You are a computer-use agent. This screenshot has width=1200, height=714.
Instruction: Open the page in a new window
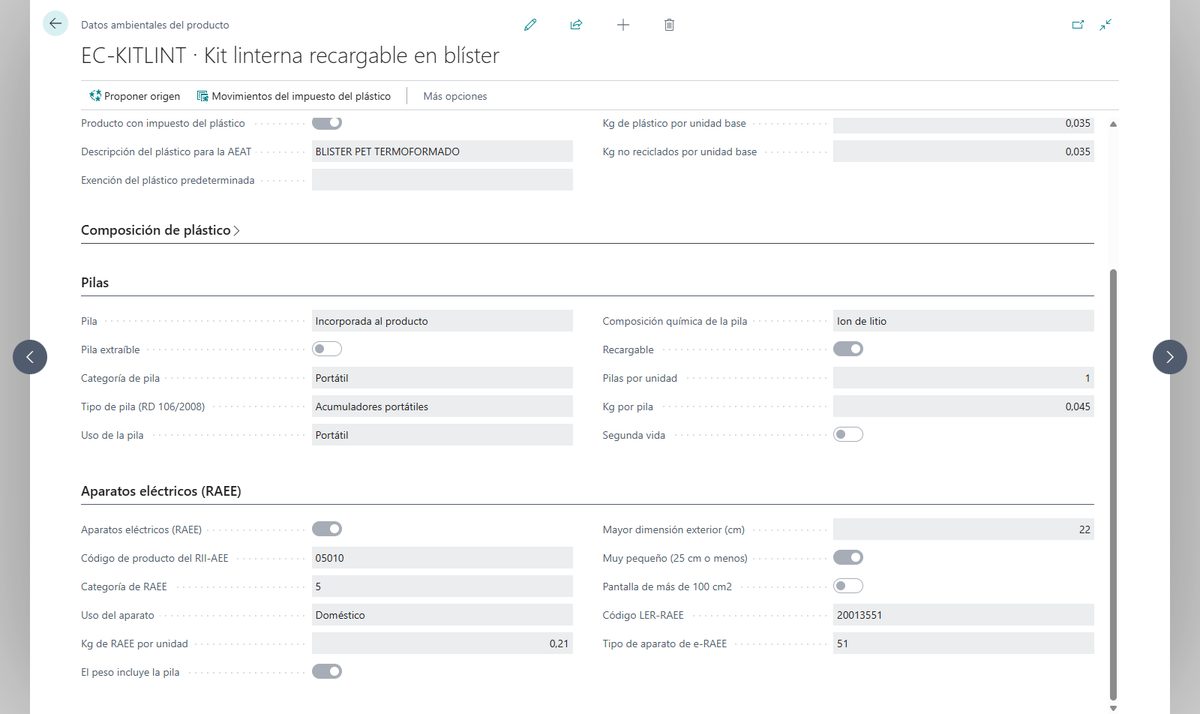[1078, 25]
